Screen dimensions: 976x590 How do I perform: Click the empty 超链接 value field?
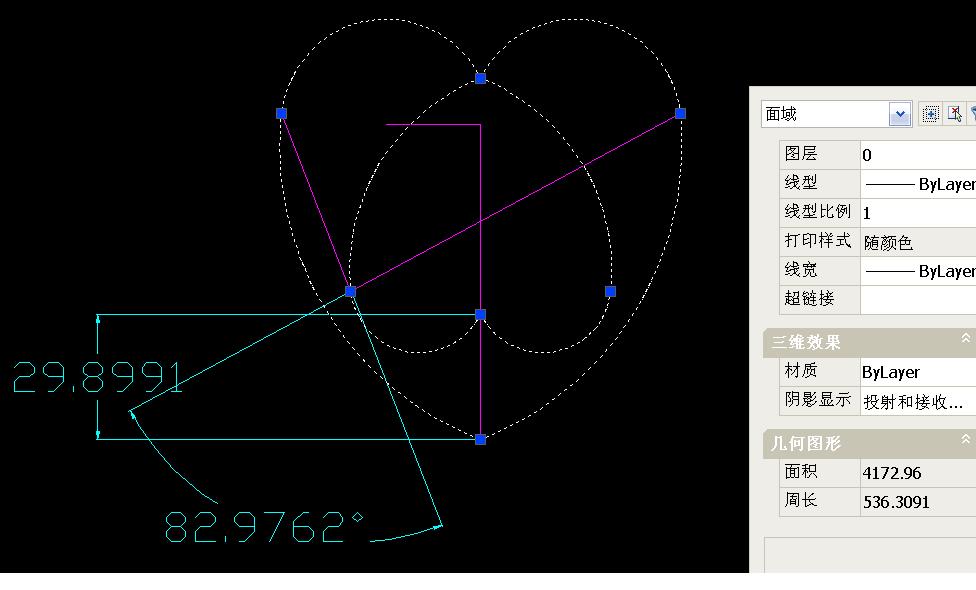point(918,300)
